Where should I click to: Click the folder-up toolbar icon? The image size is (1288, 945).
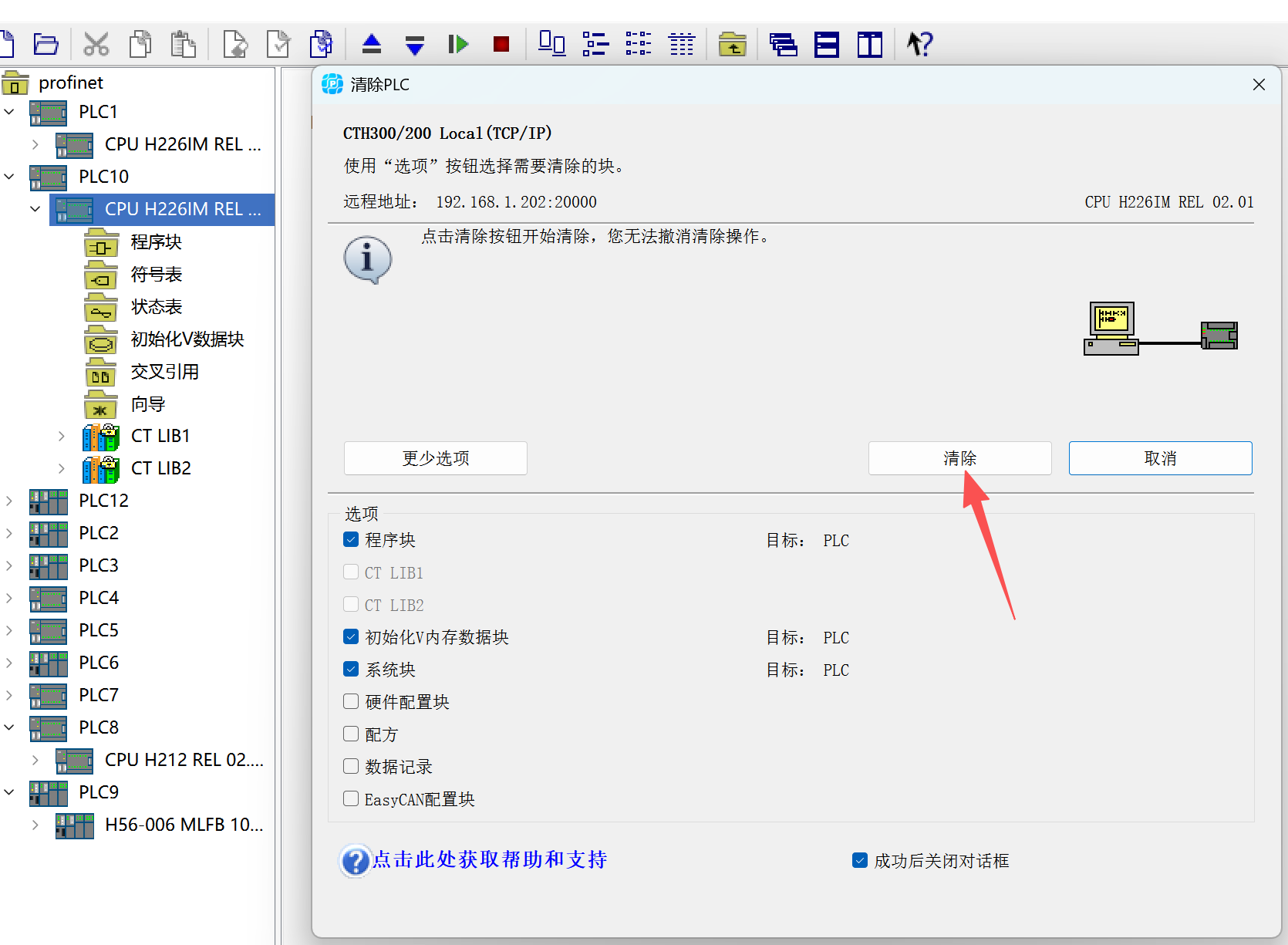coord(732,44)
